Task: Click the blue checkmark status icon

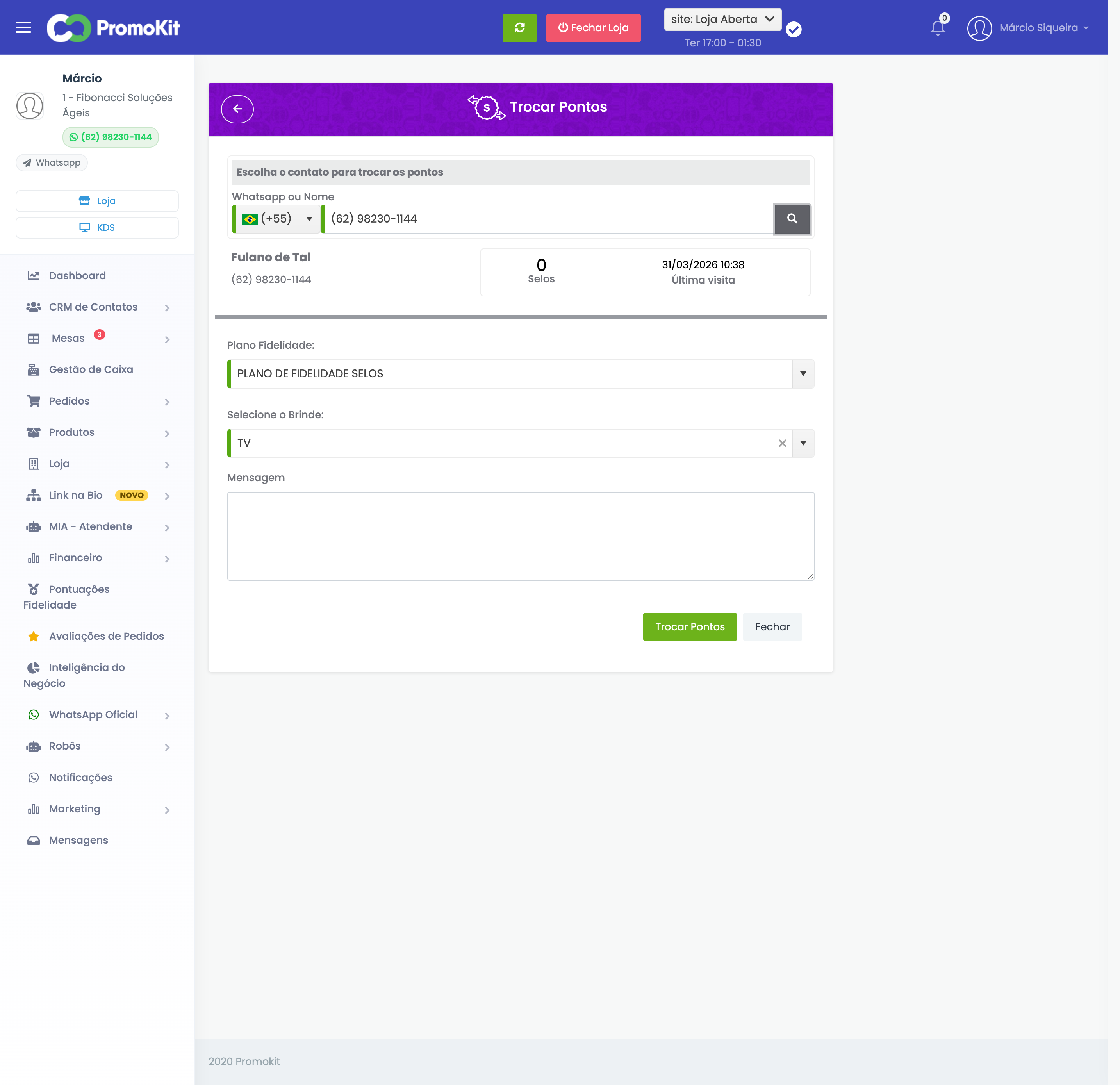Action: [793, 30]
